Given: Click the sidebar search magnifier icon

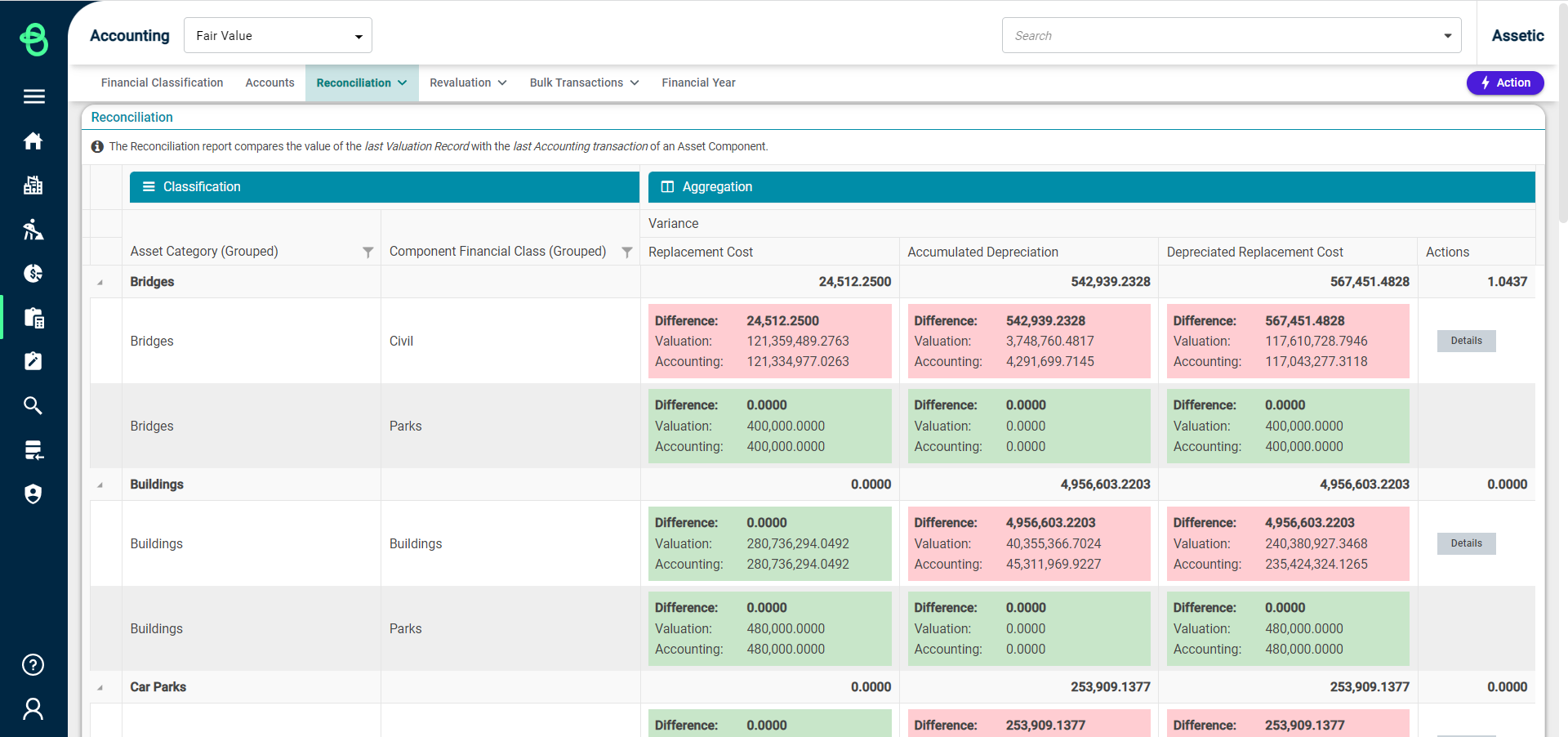Looking at the screenshot, I should (33, 405).
